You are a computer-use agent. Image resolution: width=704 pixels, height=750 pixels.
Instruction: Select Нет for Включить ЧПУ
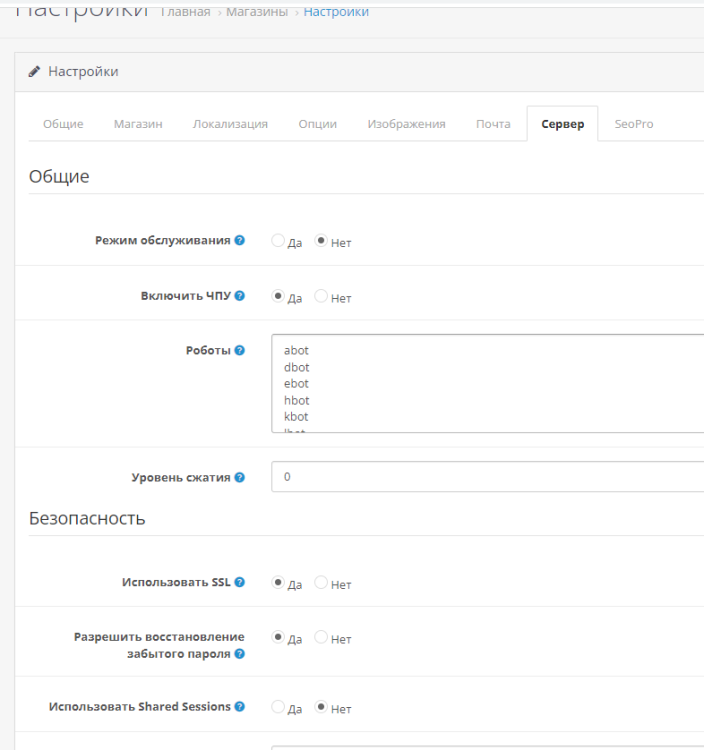321,297
